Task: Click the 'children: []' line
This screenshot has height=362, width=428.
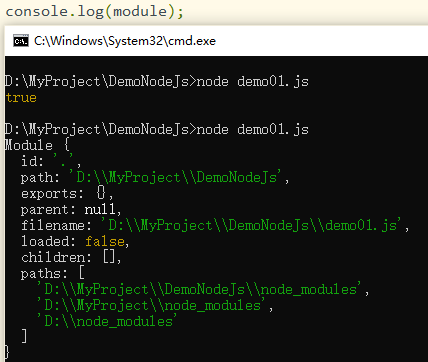Action: (x=71, y=257)
